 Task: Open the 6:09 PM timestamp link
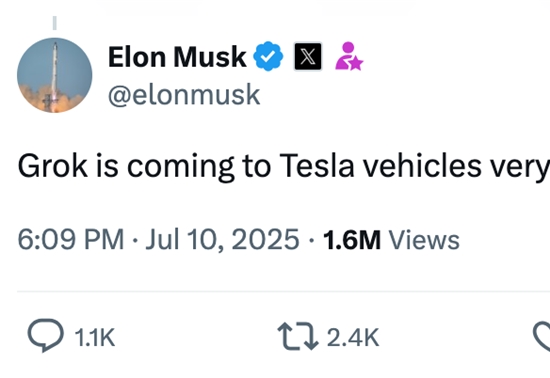71,239
